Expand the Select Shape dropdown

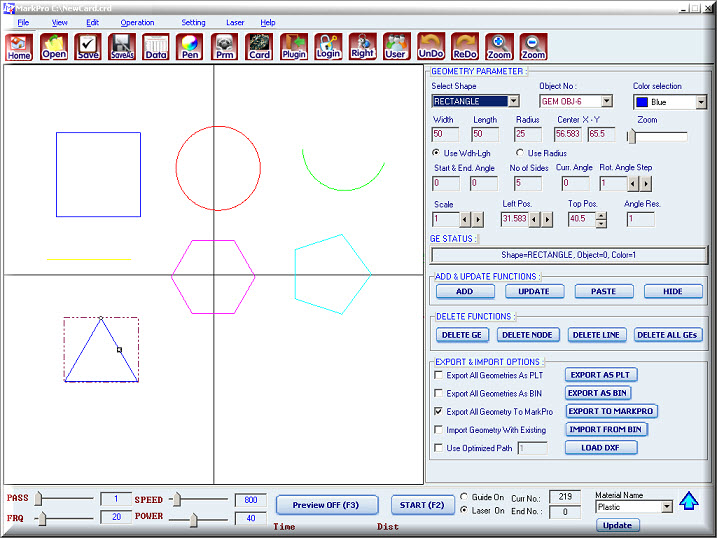pyautogui.click(x=513, y=101)
